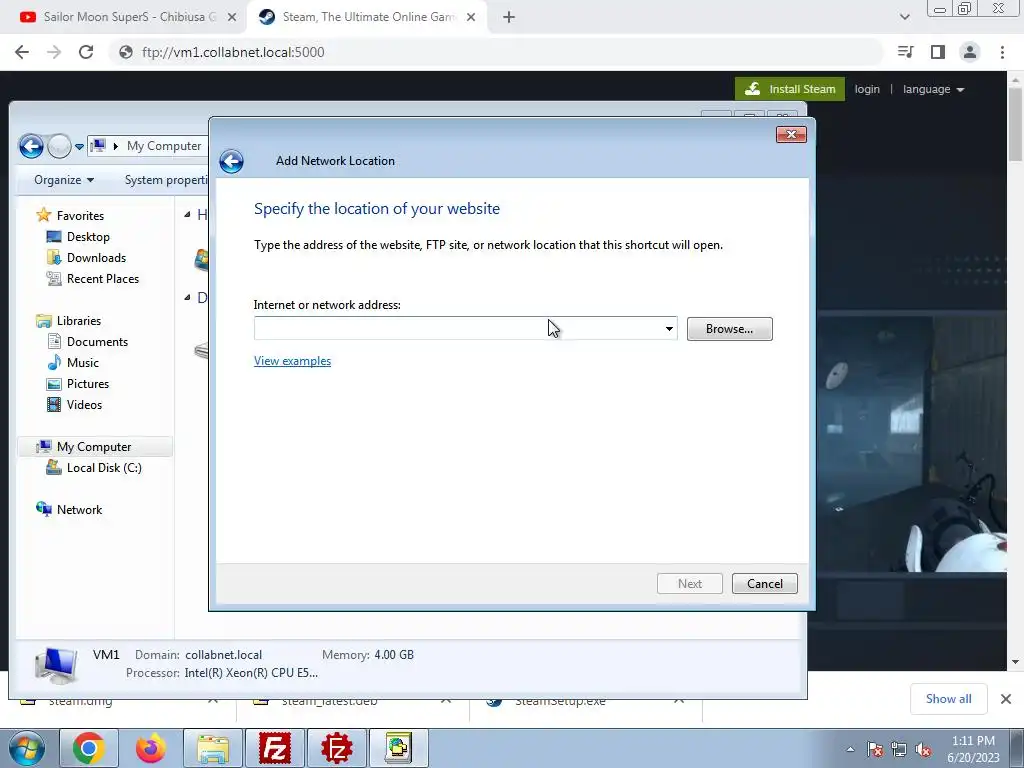This screenshot has height=768, width=1024.
Task: Select Pictures library in the navigation pane
Action: (x=88, y=383)
